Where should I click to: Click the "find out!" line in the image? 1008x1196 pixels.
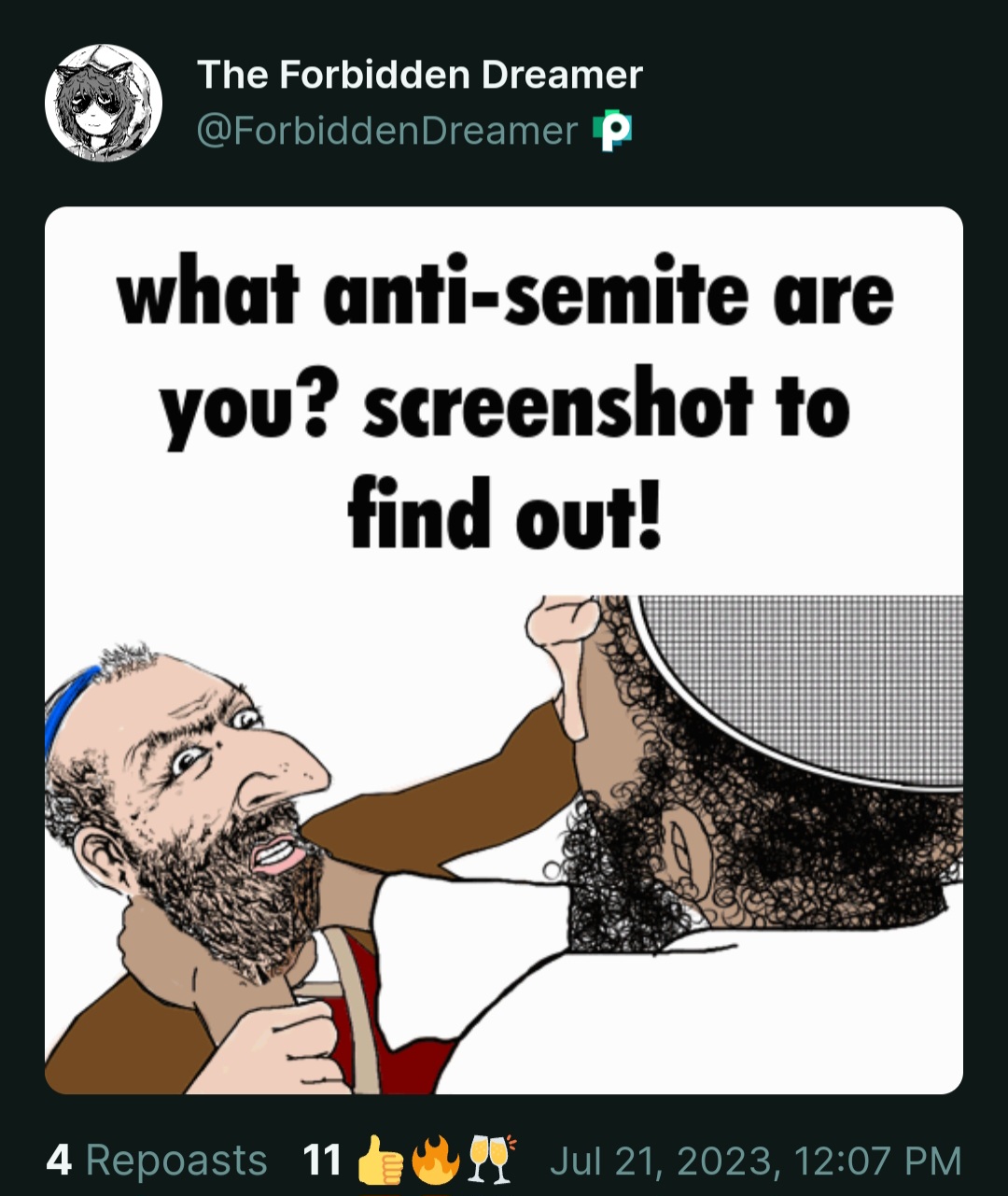505,513
